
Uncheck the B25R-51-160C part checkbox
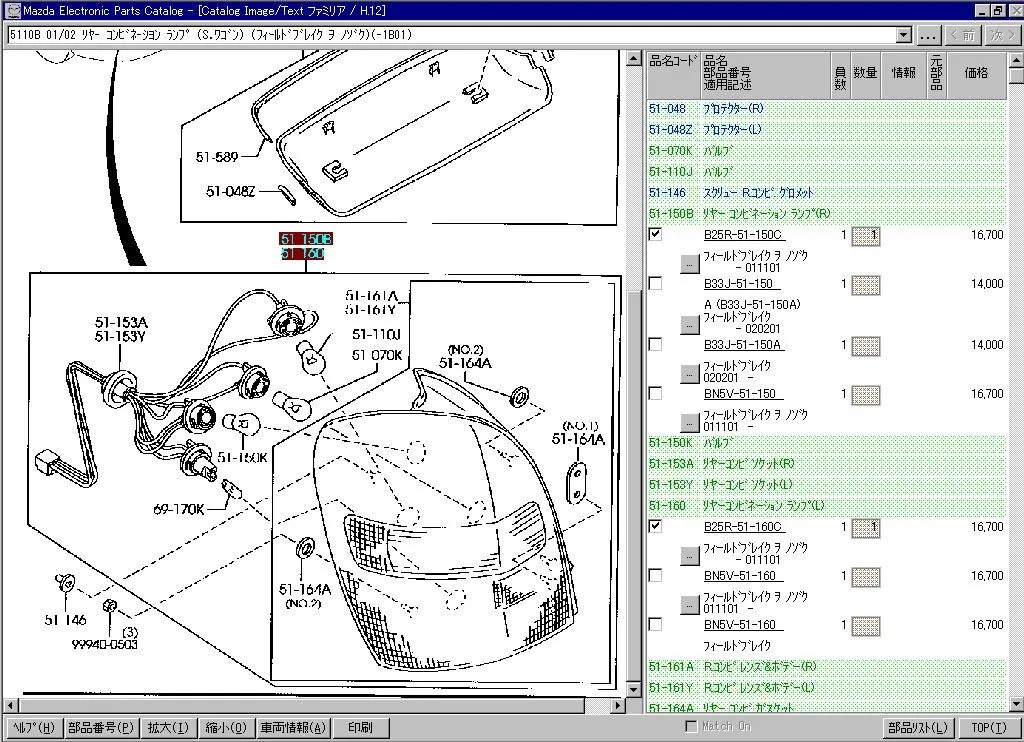point(655,526)
